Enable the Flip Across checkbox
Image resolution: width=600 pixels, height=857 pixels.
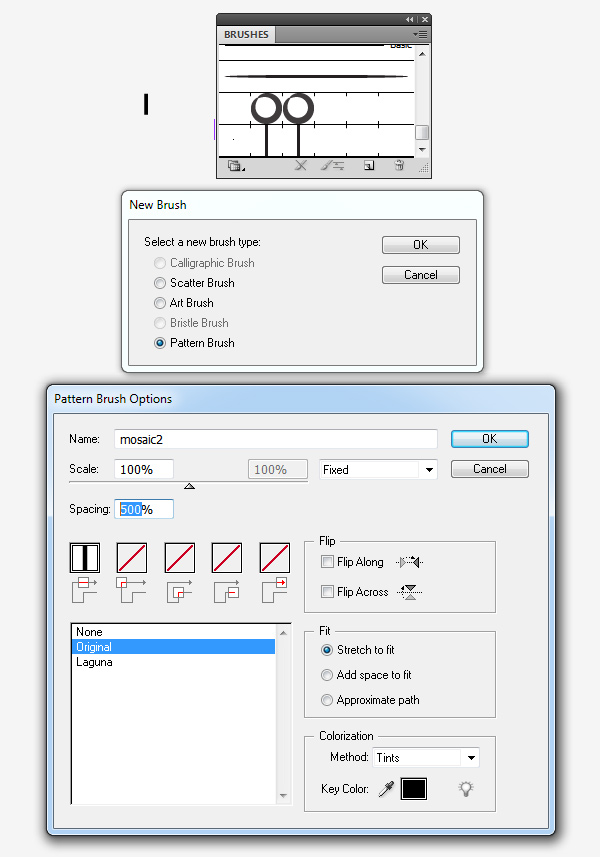pyautogui.click(x=328, y=592)
